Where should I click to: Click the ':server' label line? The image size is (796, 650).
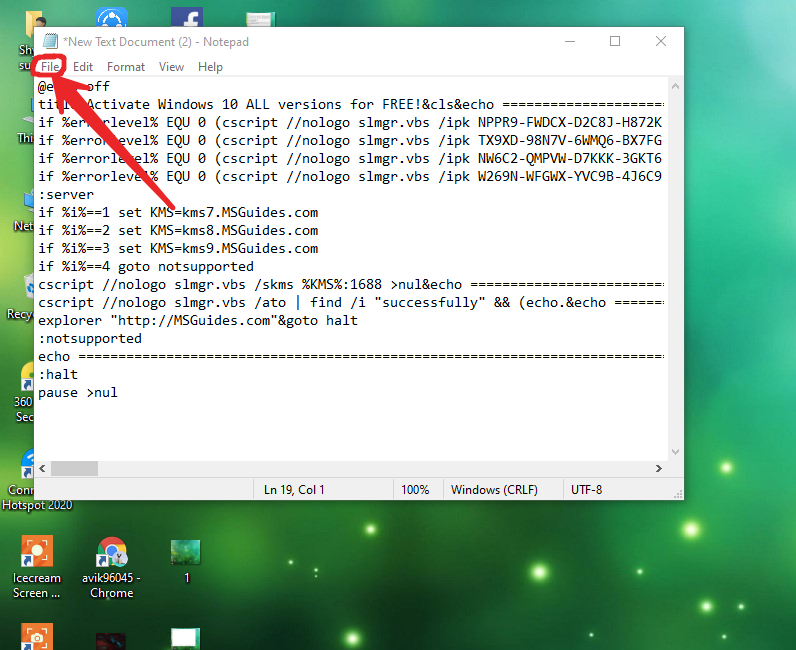66,194
